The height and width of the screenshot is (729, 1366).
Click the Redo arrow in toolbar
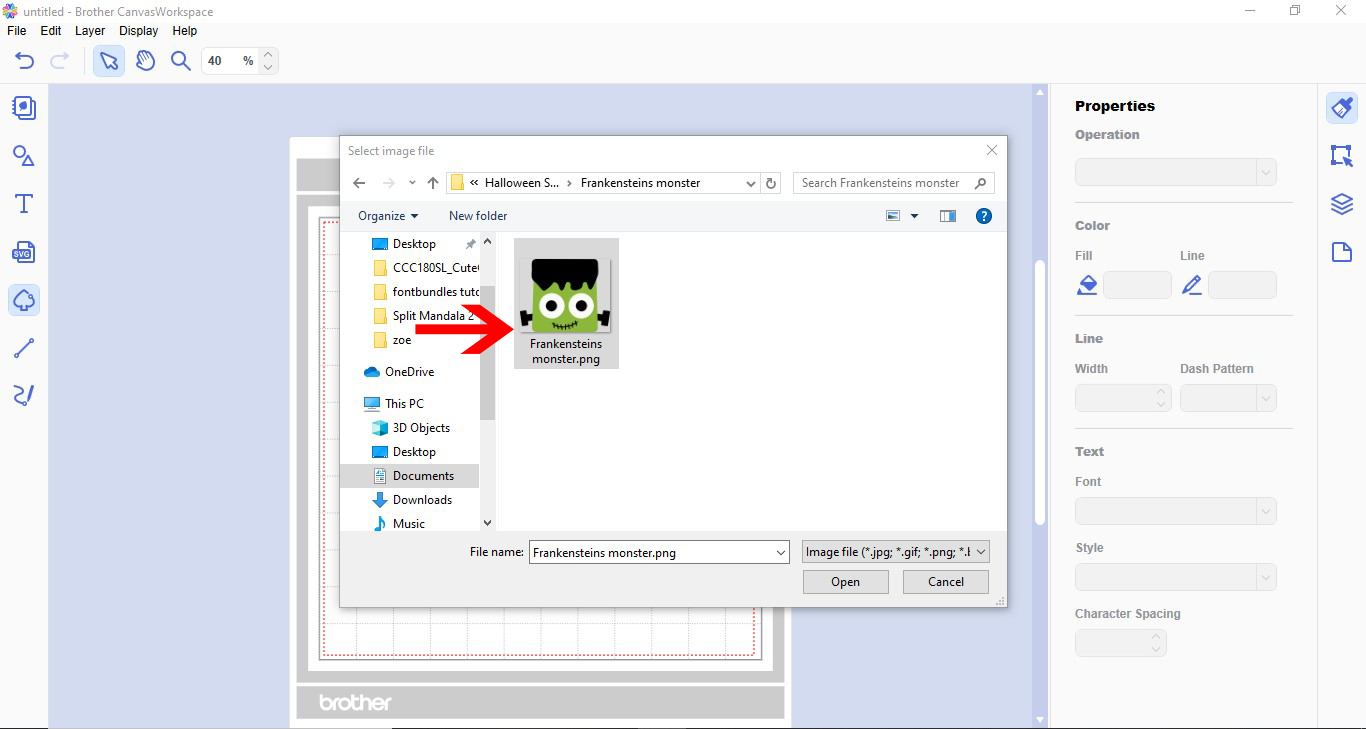(60, 61)
